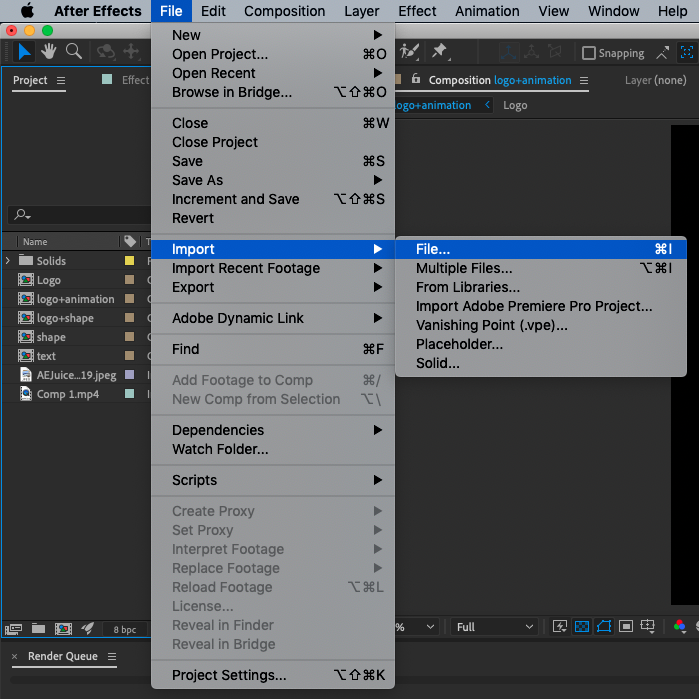Viewport: 699px width, 699px height.
Task: Click the new folder icon in Project panel
Action: [x=38, y=628]
